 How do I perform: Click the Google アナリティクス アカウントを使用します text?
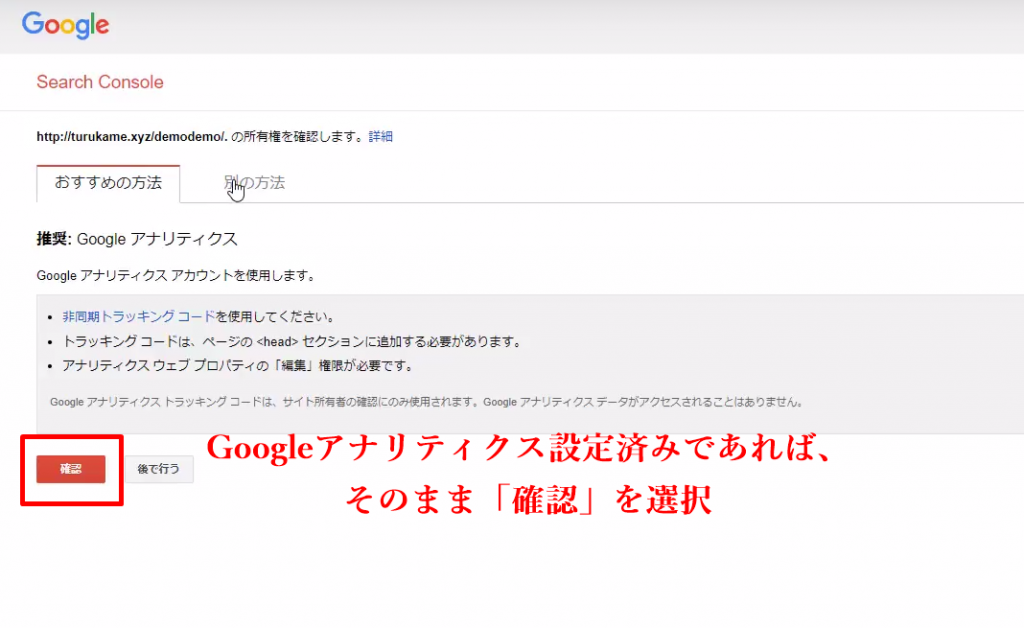pos(176,275)
